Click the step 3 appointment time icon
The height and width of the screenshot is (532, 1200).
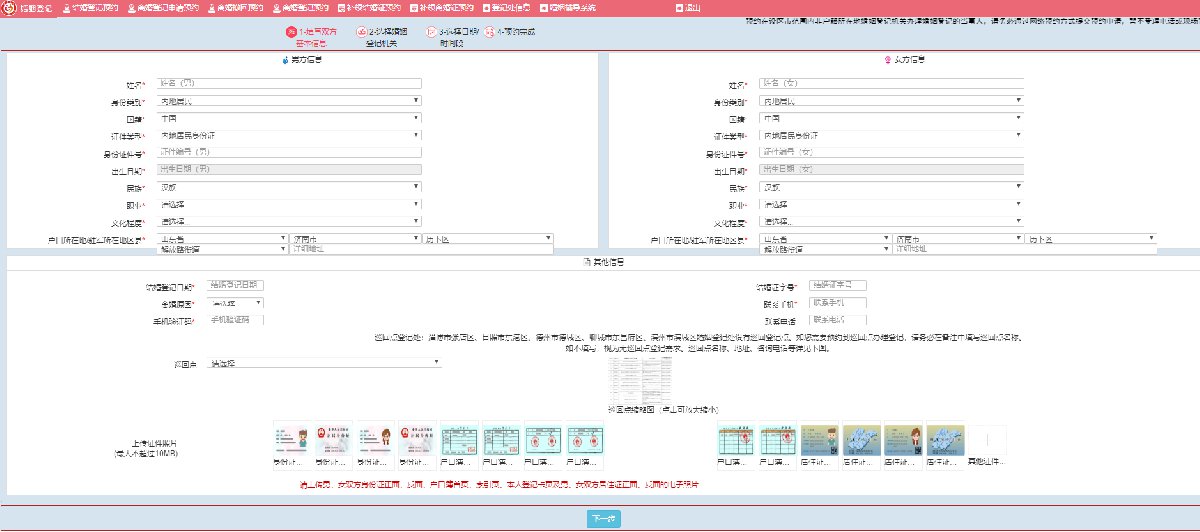pos(431,32)
